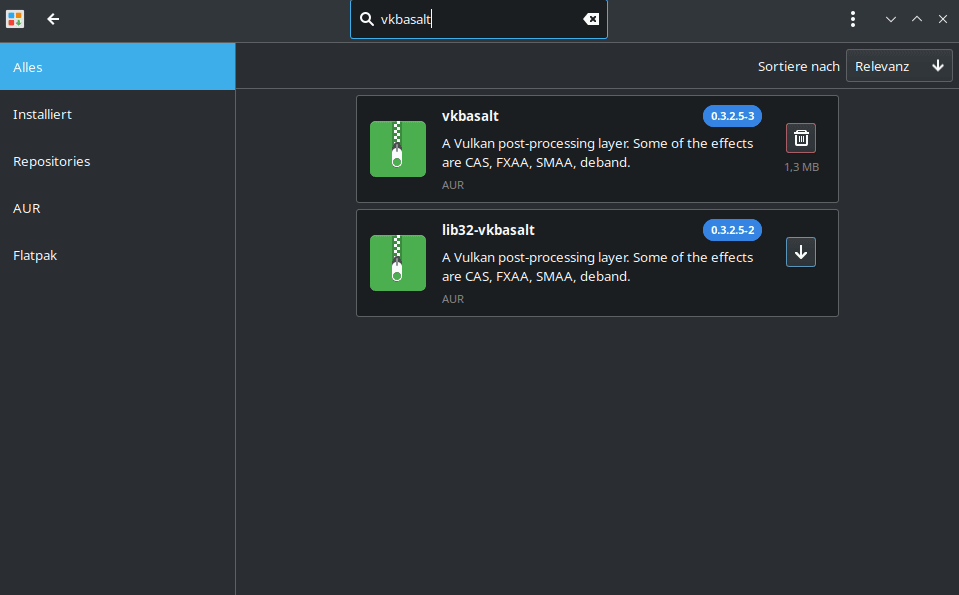Select the Alles category

tap(117, 67)
